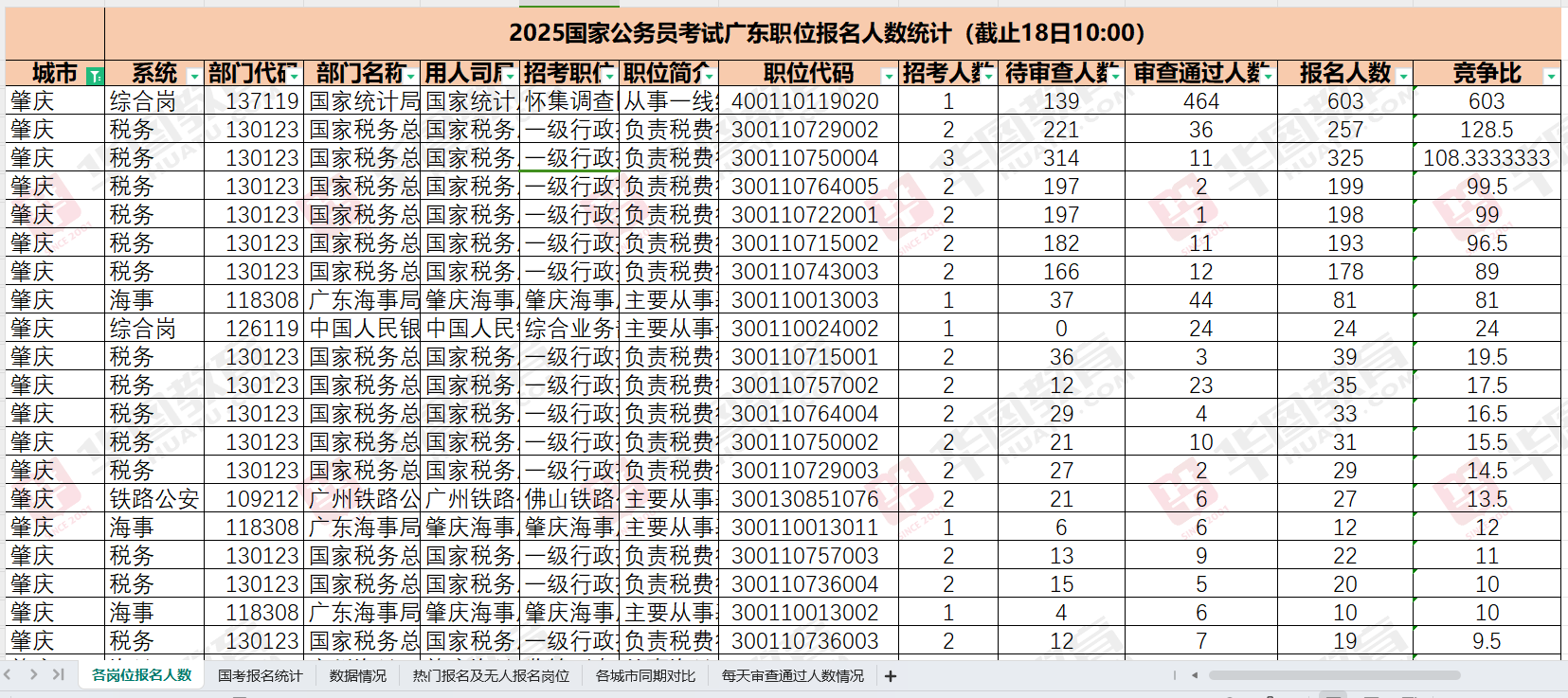The image size is (1568, 698).
Task: Select the 怀集调查 position cell
Action: pyautogui.click(x=569, y=101)
